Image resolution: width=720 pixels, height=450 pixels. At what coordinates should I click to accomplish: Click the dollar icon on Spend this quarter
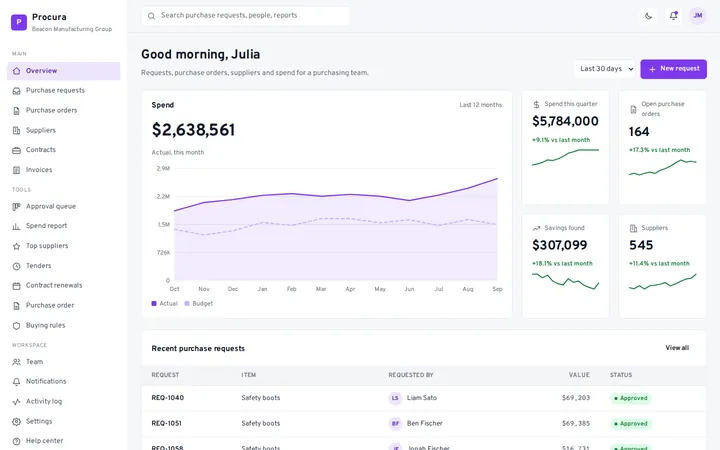pos(536,104)
